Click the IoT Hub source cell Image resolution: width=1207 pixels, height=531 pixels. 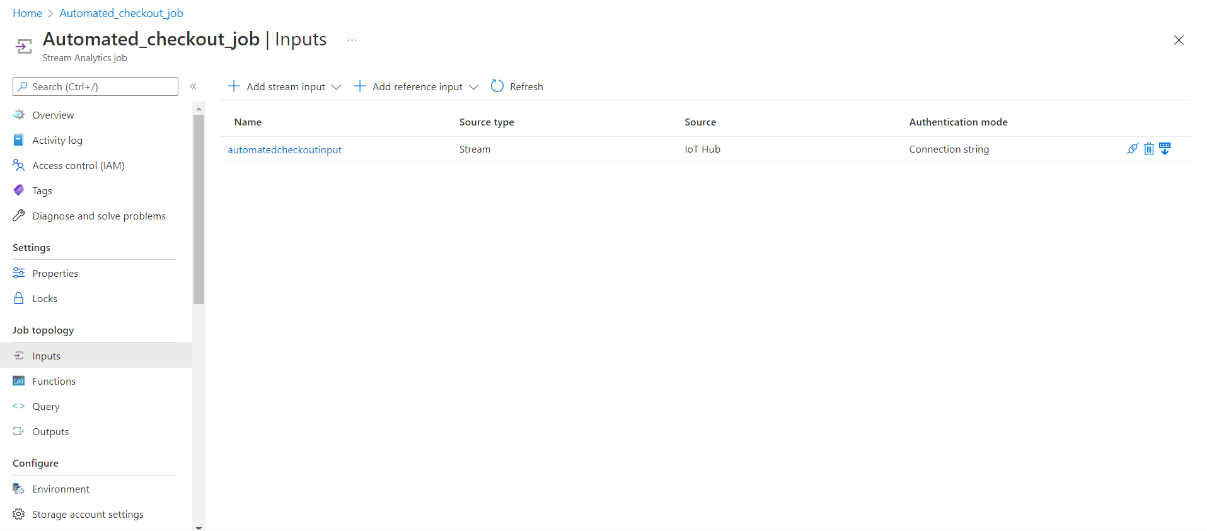tap(702, 149)
